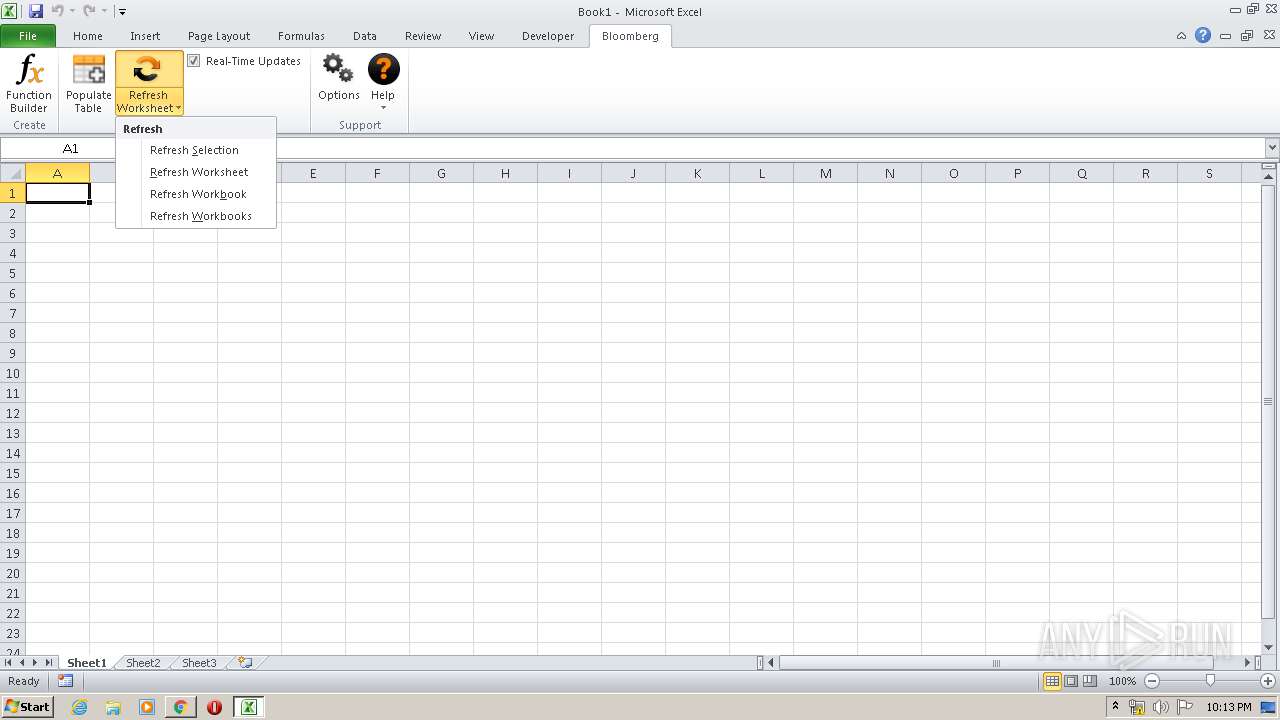Click the Save icon in quick access toolbar

click(36, 11)
